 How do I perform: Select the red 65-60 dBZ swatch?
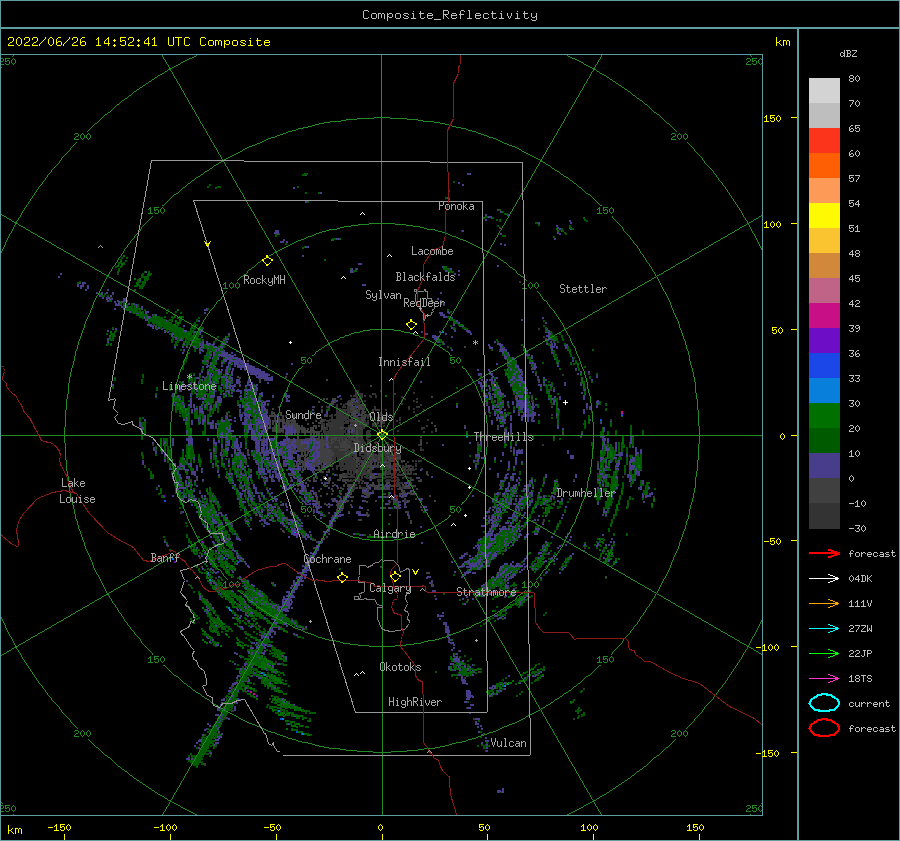coord(824,141)
